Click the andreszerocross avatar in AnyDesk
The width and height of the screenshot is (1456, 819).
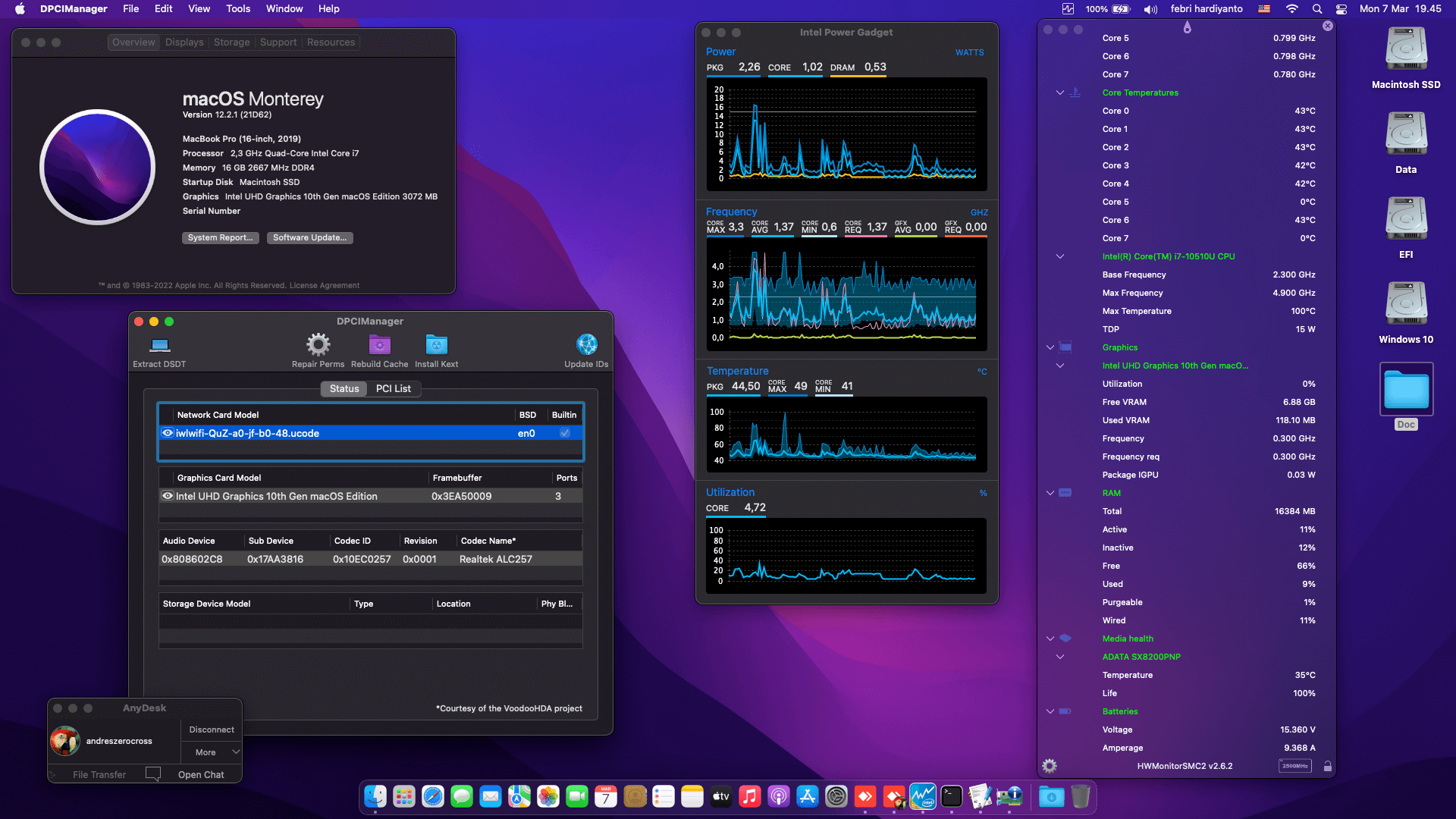[x=65, y=741]
